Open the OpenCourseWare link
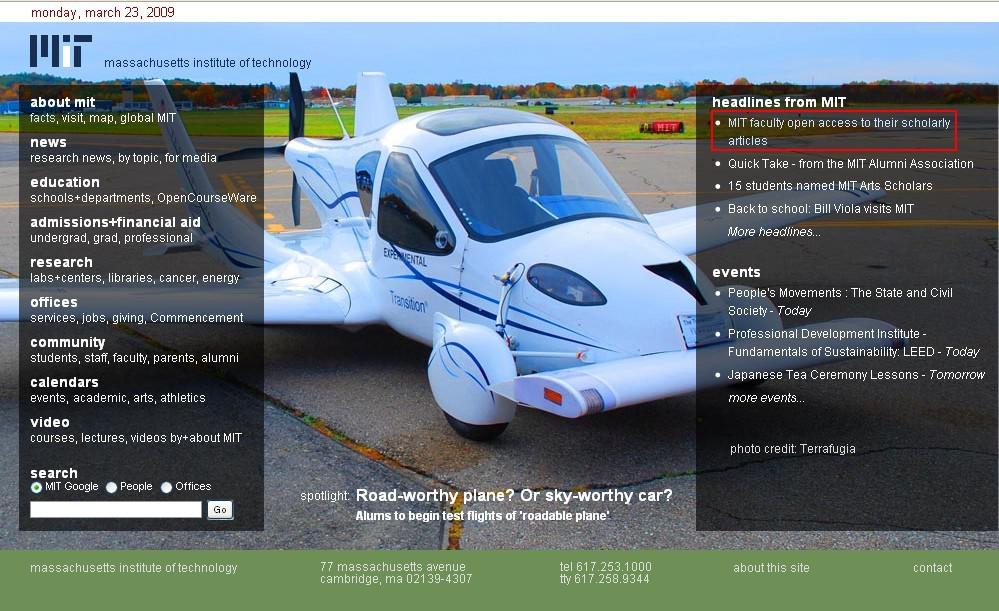The image size is (999, 611). pos(207,198)
